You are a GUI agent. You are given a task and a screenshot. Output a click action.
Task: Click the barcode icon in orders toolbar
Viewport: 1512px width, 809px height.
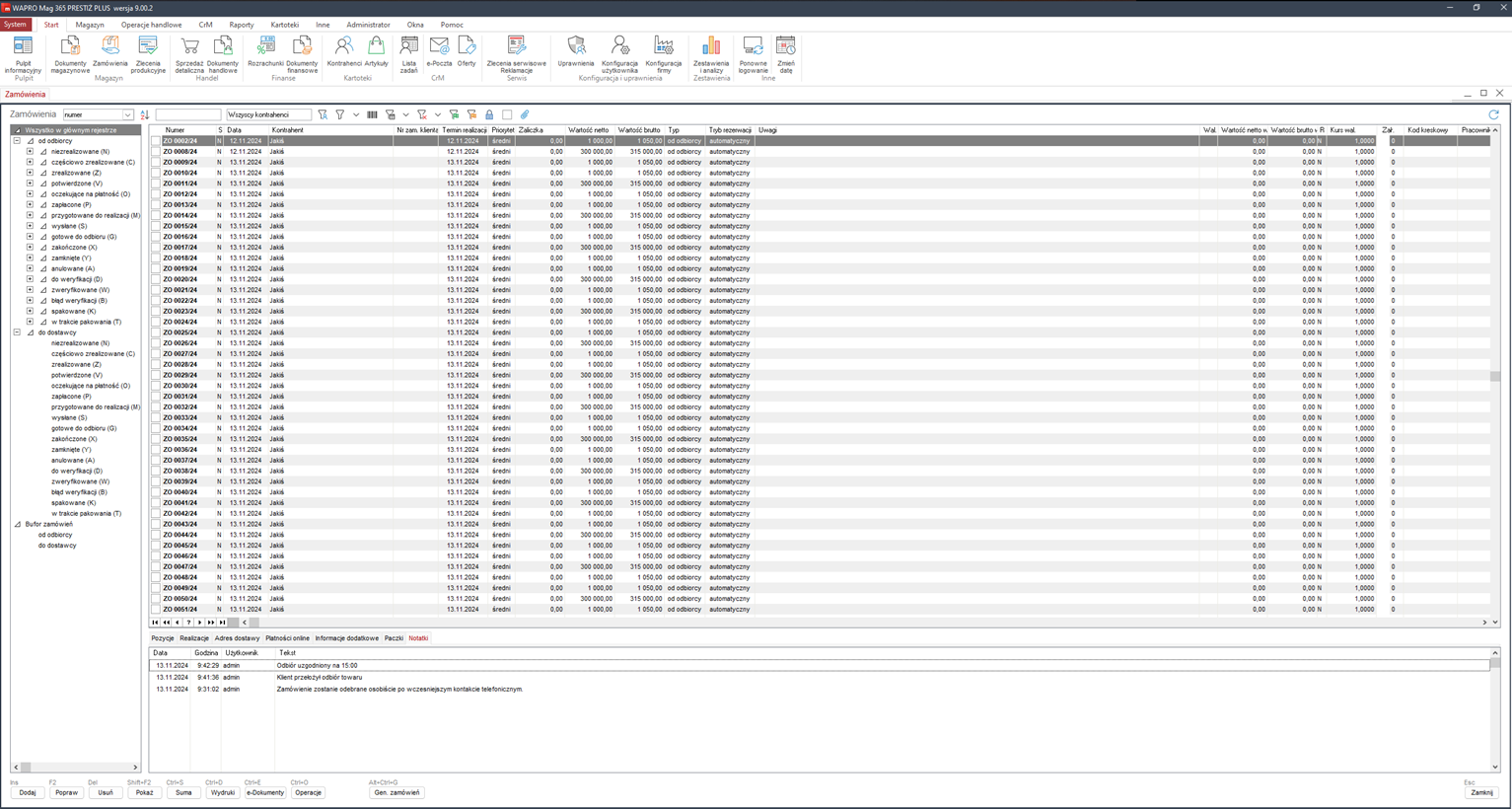pos(372,115)
